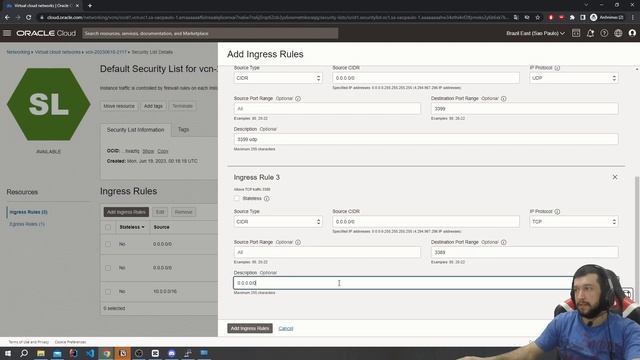Open Windows taskbar search
Viewport: 640px width, 360px height.
coord(24,353)
